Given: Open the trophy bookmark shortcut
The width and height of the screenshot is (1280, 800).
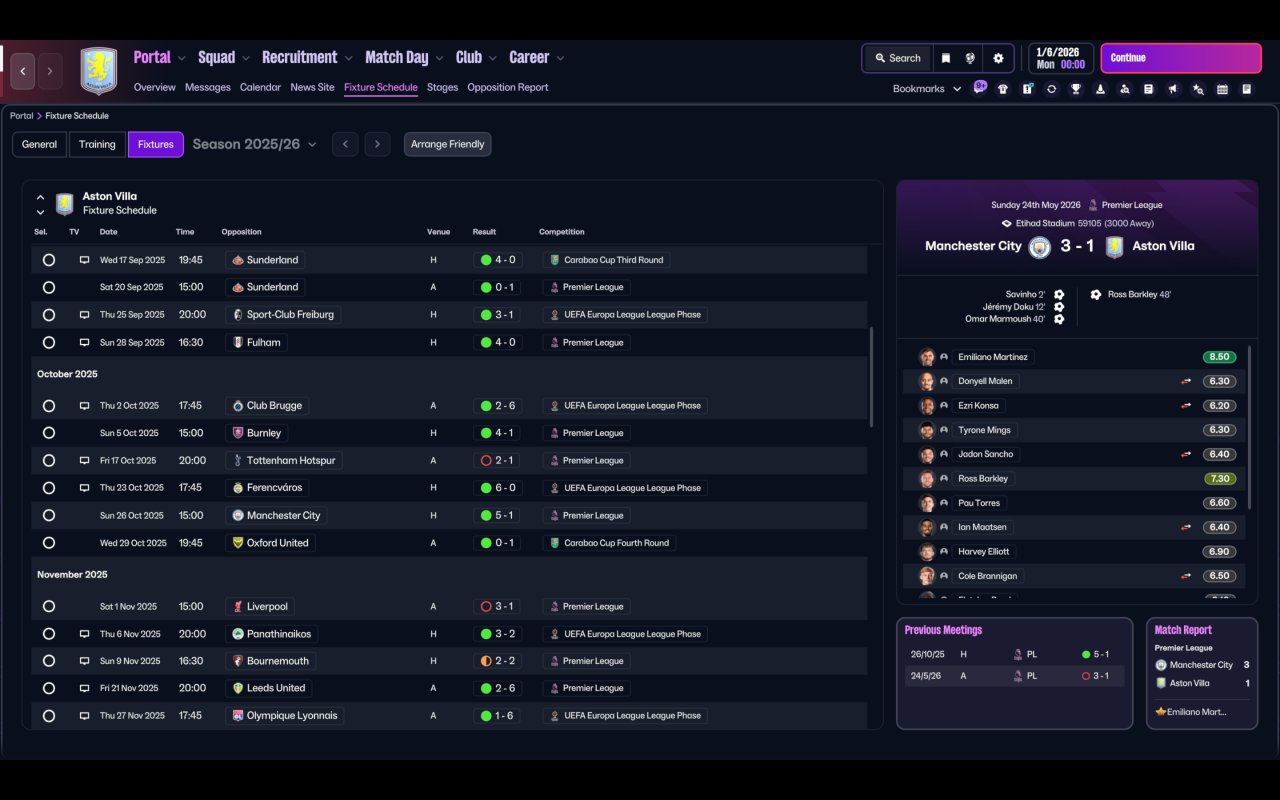Looking at the screenshot, I should tap(1076, 89).
